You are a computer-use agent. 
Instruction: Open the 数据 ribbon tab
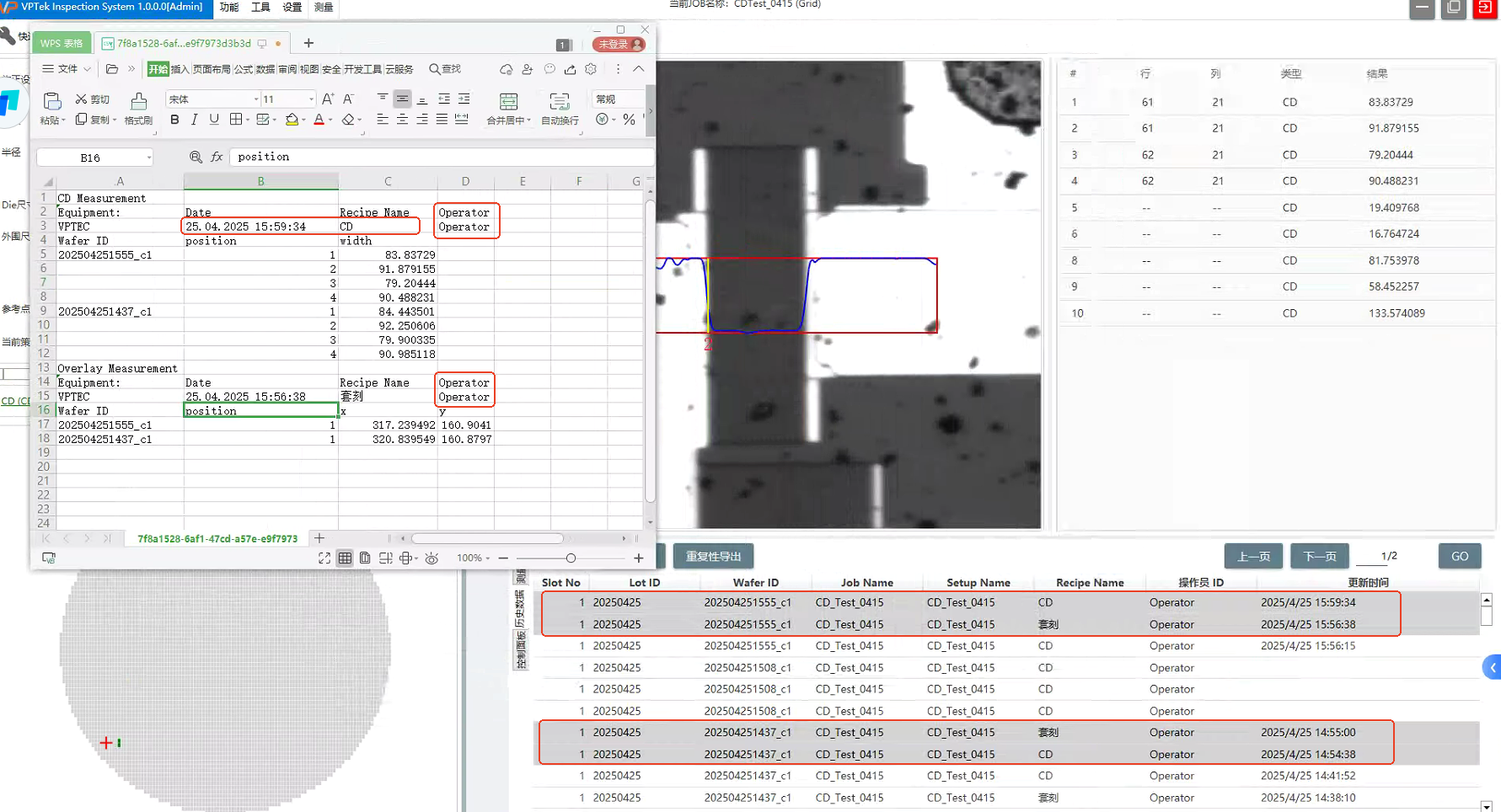pos(265,69)
